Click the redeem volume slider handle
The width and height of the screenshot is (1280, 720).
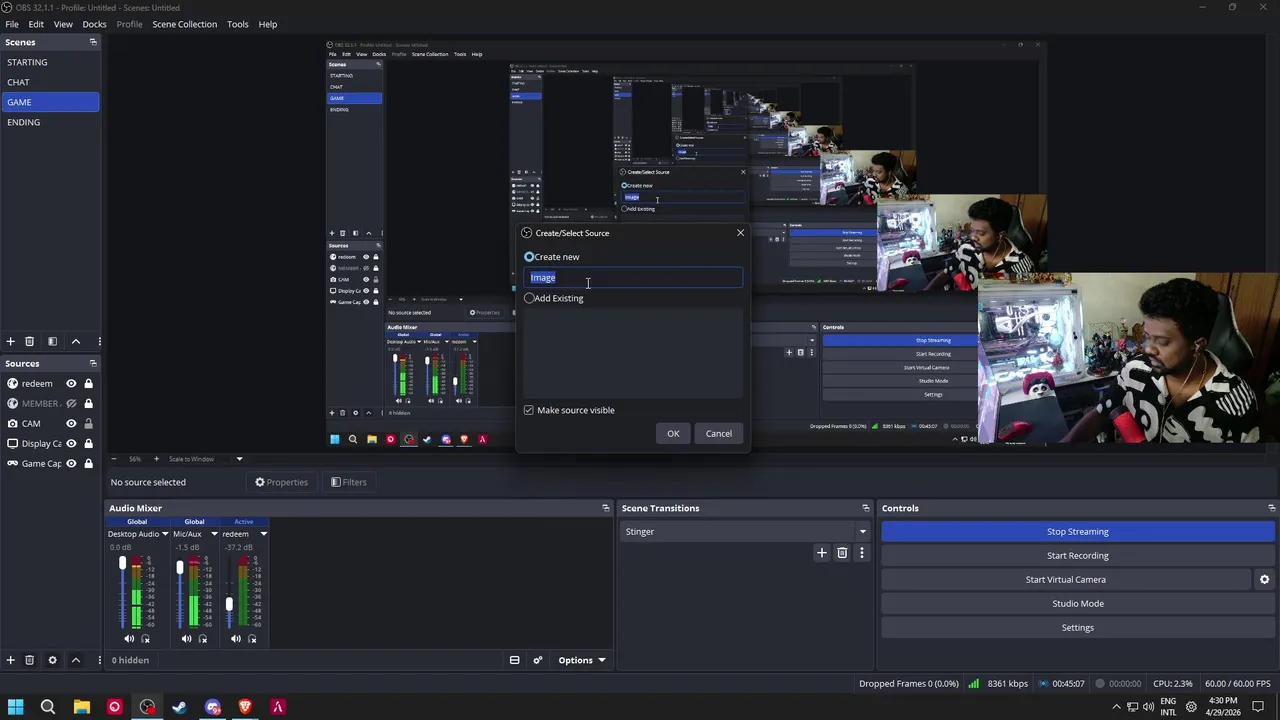[229, 604]
